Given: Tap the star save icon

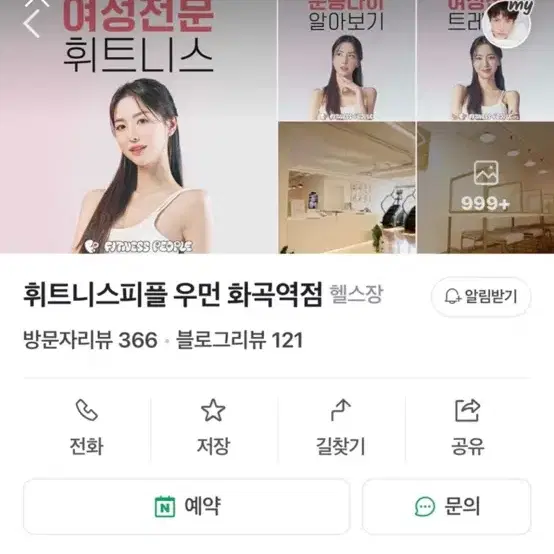Looking at the screenshot, I should click(x=213, y=410).
